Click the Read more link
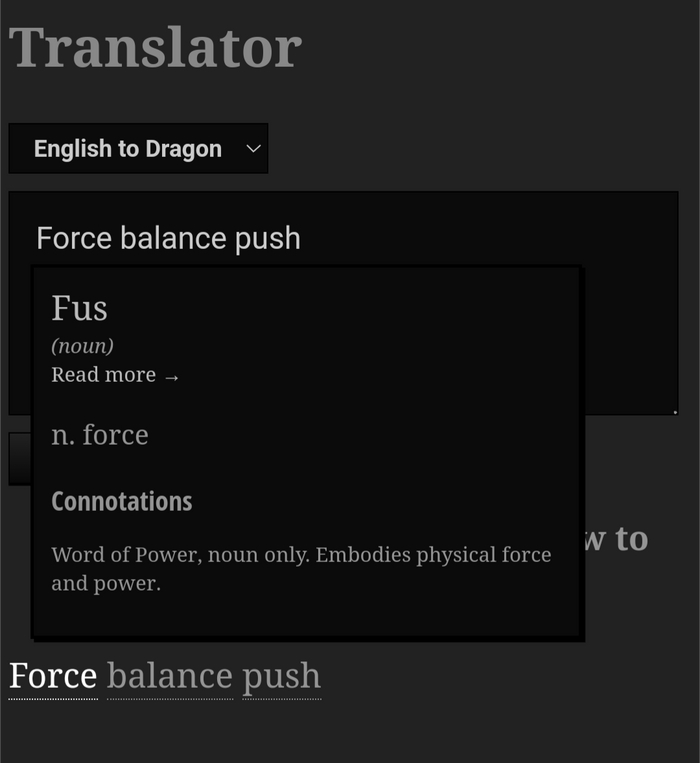The height and width of the screenshot is (763, 700). click(x=104, y=375)
